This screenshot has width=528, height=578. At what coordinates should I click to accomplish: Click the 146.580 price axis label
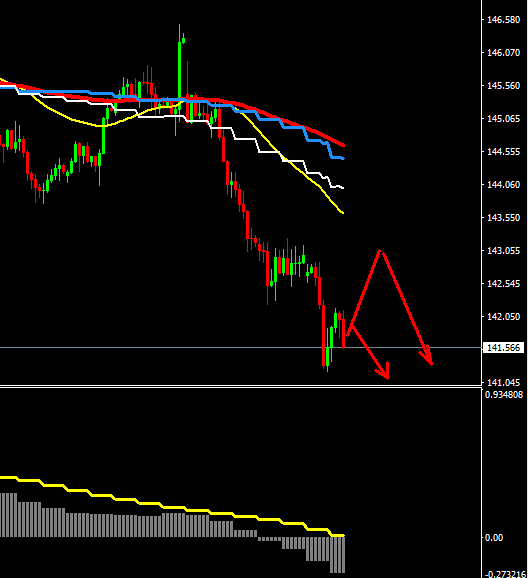tap(503, 20)
